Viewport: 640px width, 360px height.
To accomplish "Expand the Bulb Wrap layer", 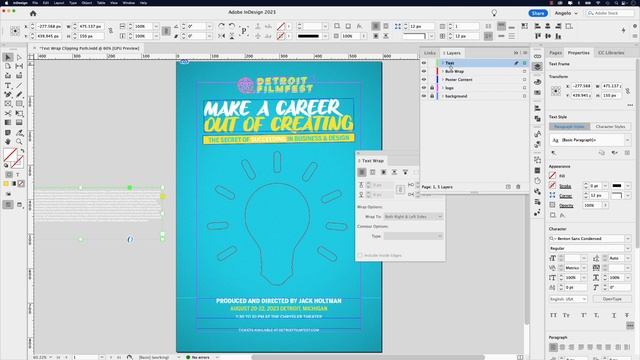I will pyautogui.click(x=443, y=71).
